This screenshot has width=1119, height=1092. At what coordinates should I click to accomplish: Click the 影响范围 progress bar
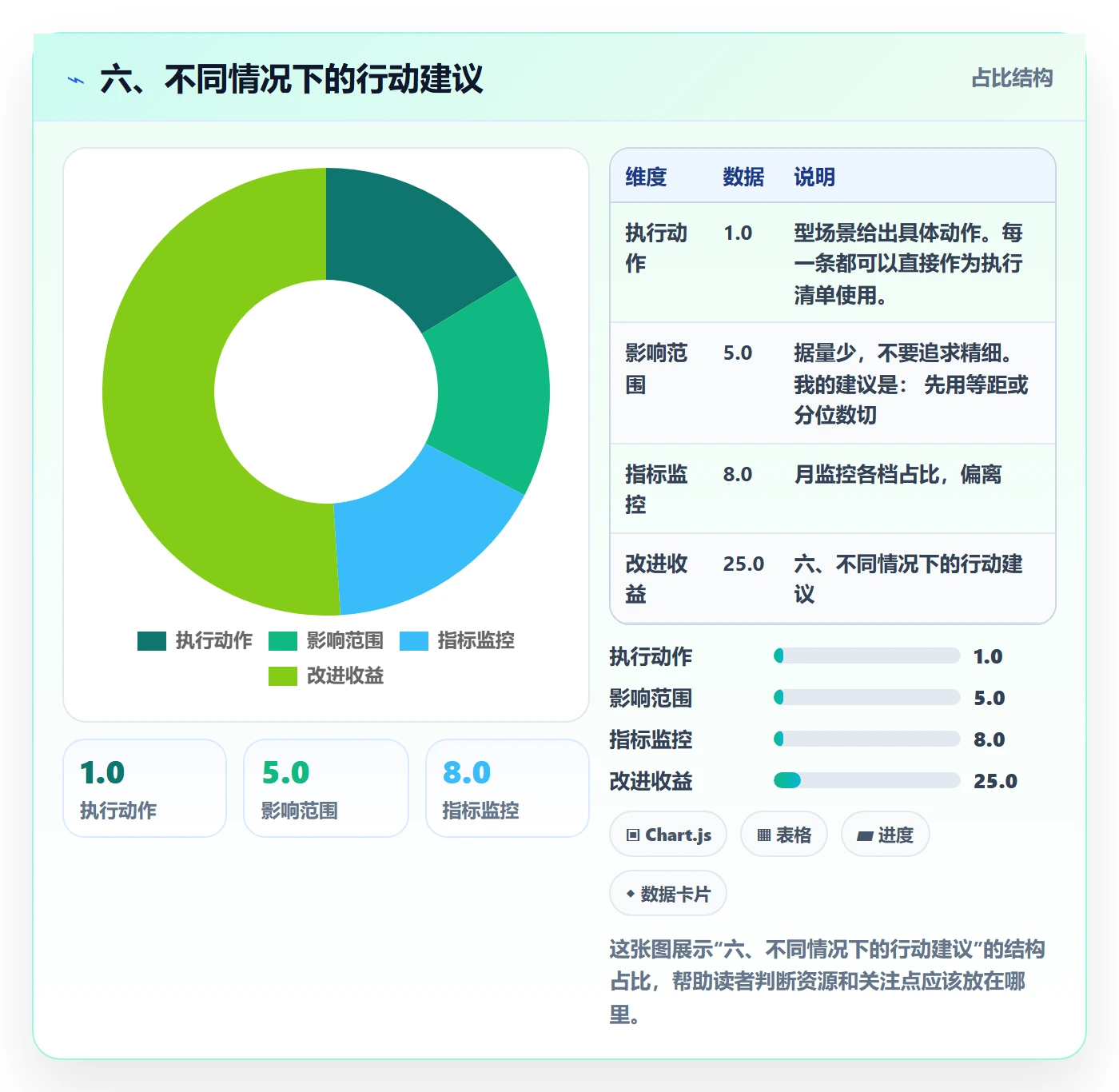point(866,698)
